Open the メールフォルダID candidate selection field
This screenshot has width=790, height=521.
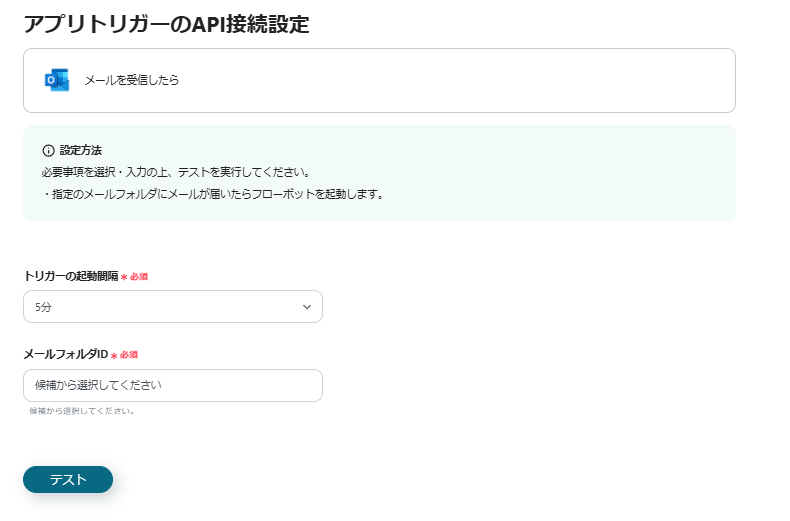172,386
